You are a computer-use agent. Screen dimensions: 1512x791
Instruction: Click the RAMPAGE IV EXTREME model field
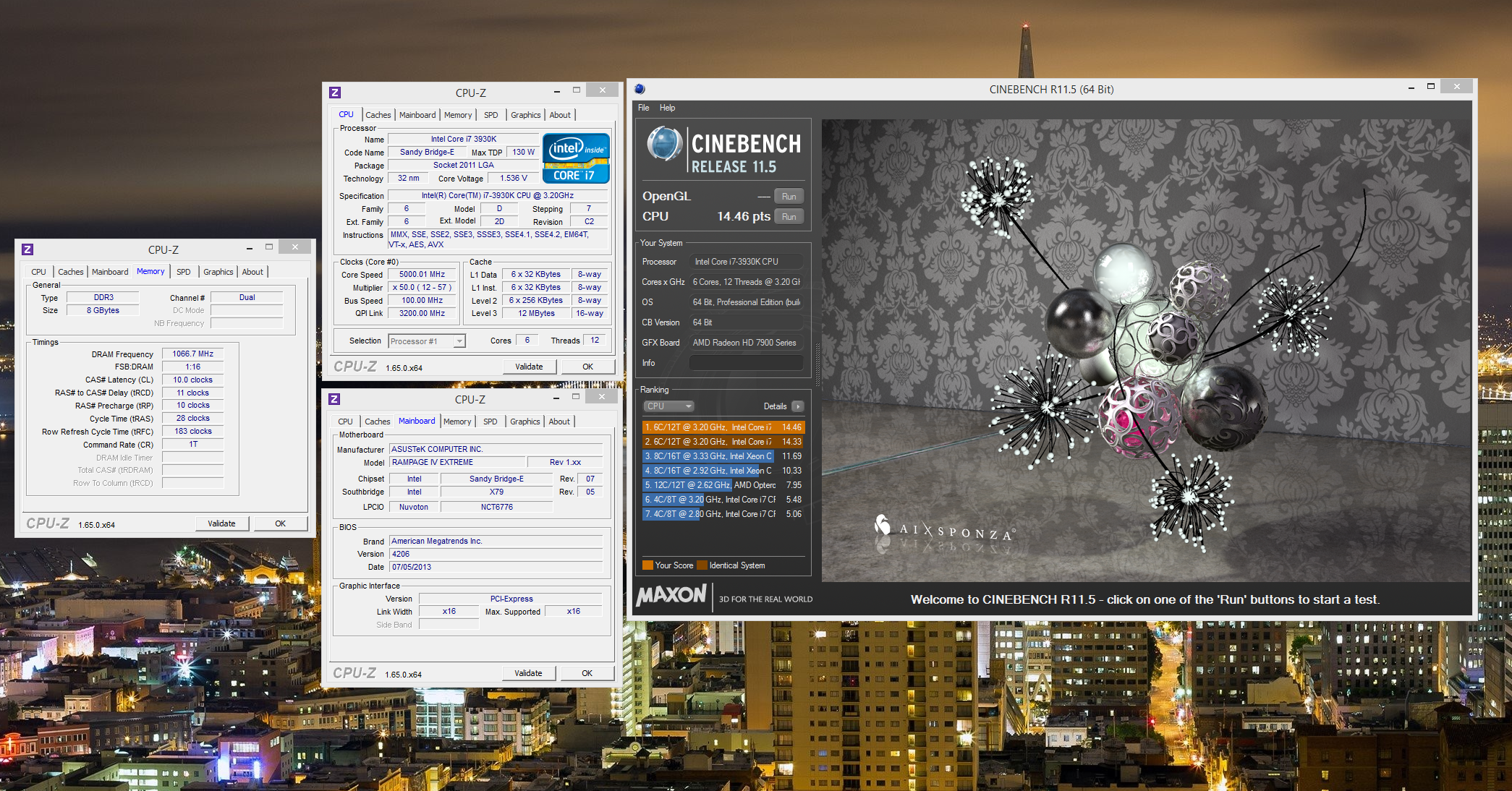457,463
